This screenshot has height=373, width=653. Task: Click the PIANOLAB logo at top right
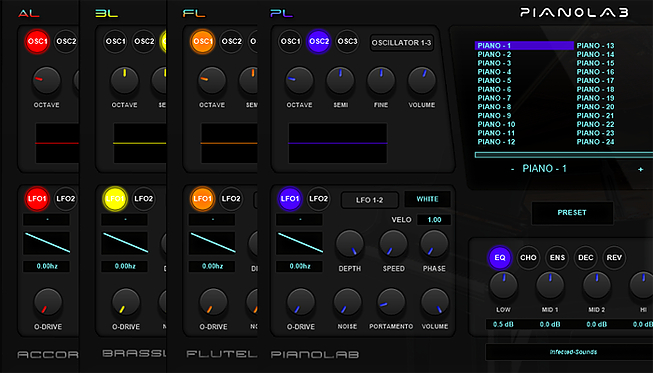(x=575, y=12)
